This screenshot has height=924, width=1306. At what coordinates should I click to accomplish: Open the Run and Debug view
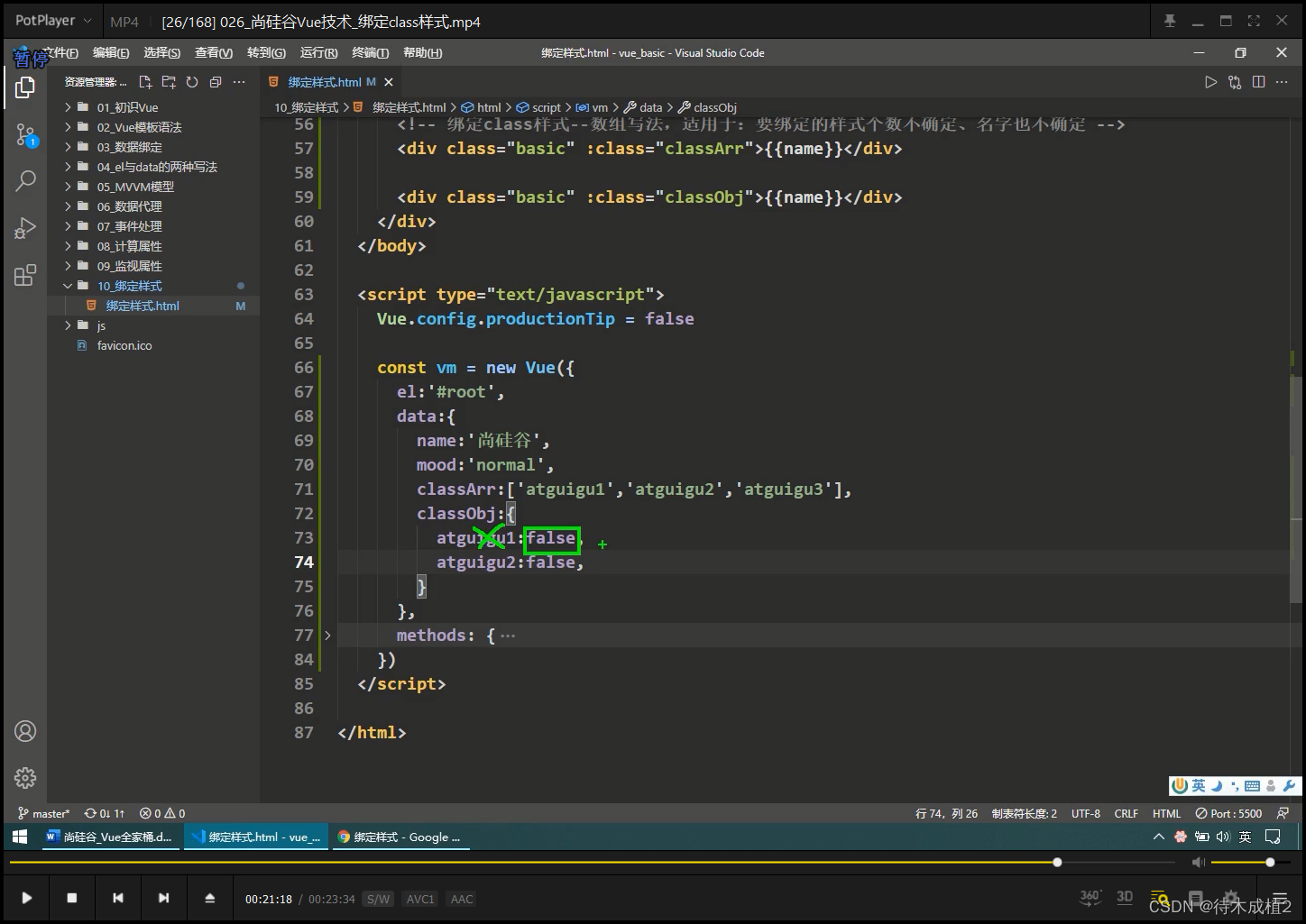pos(25,228)
